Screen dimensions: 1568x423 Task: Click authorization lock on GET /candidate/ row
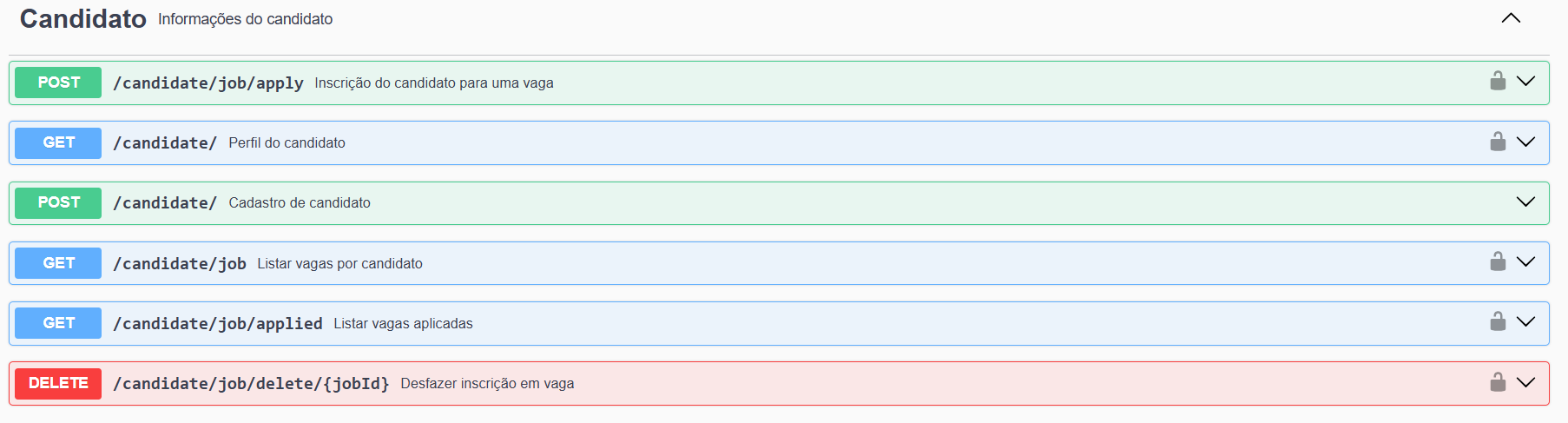tap(1498, 142)
